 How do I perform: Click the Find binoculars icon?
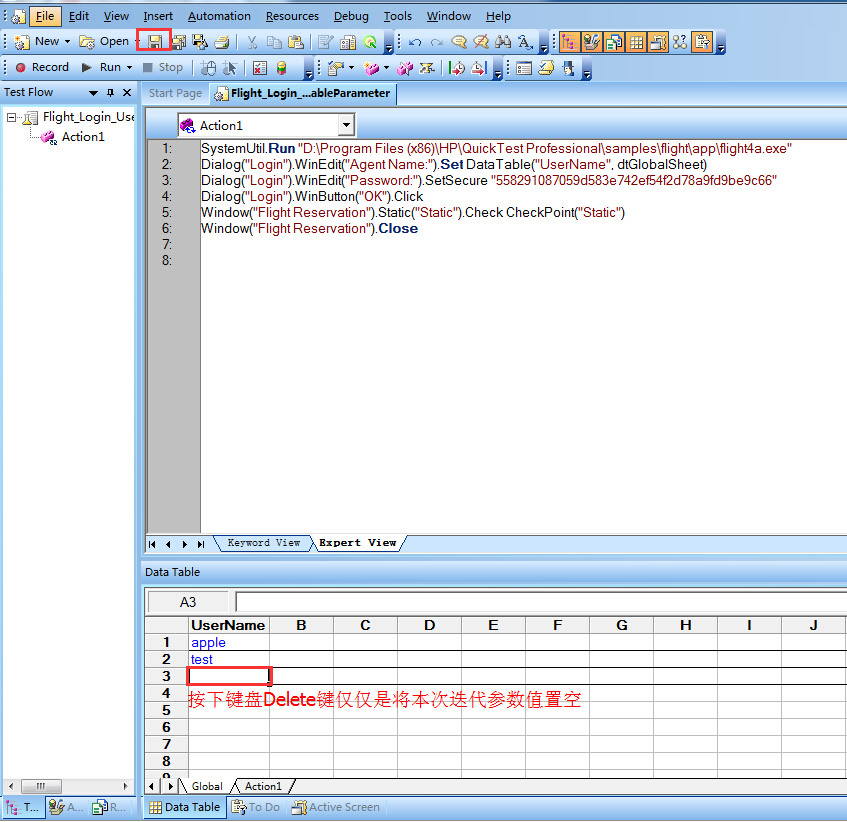click(503, 42)
